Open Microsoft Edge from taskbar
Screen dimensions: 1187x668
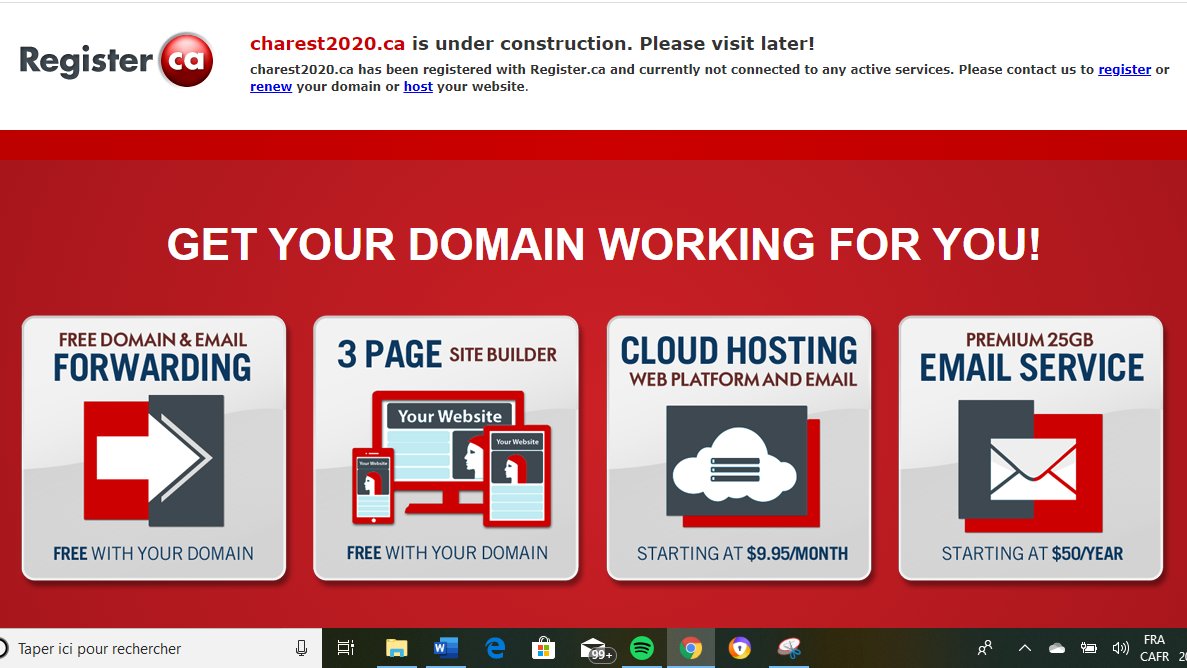tap(495, 648)
